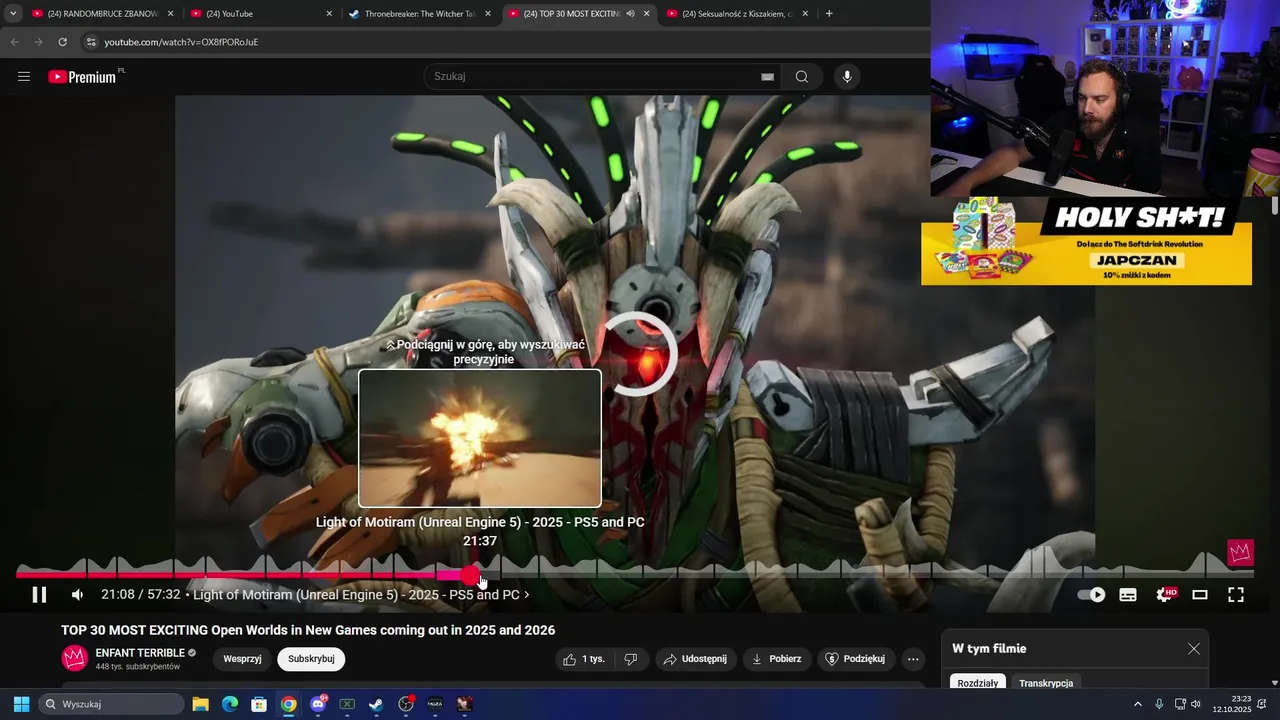Switch to theater mode view
The height and width of the screenshot is (720, 1280).
point(1200,595)
